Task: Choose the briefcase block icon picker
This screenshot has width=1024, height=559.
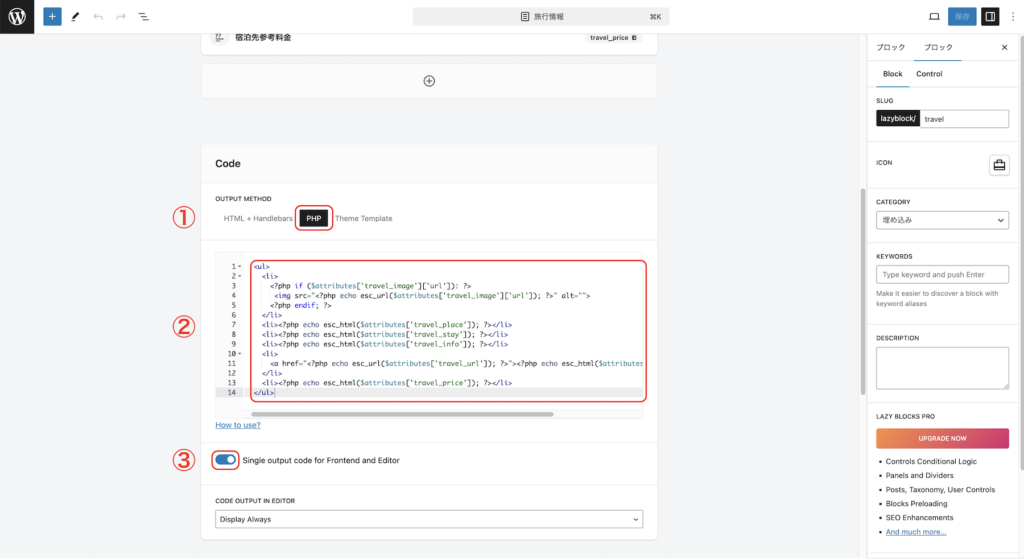Action: [x=999, y=165]
